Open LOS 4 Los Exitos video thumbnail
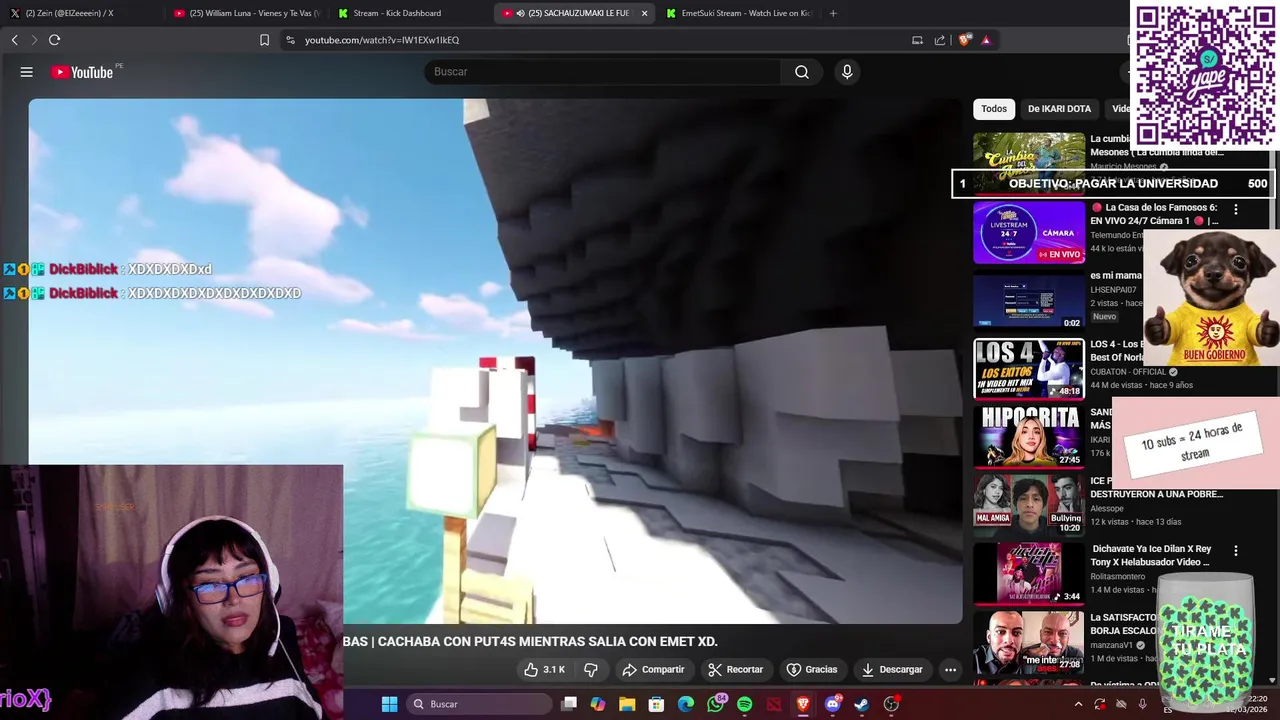The height and width of the screenshot is (720, 1280). click(1029, 369)
